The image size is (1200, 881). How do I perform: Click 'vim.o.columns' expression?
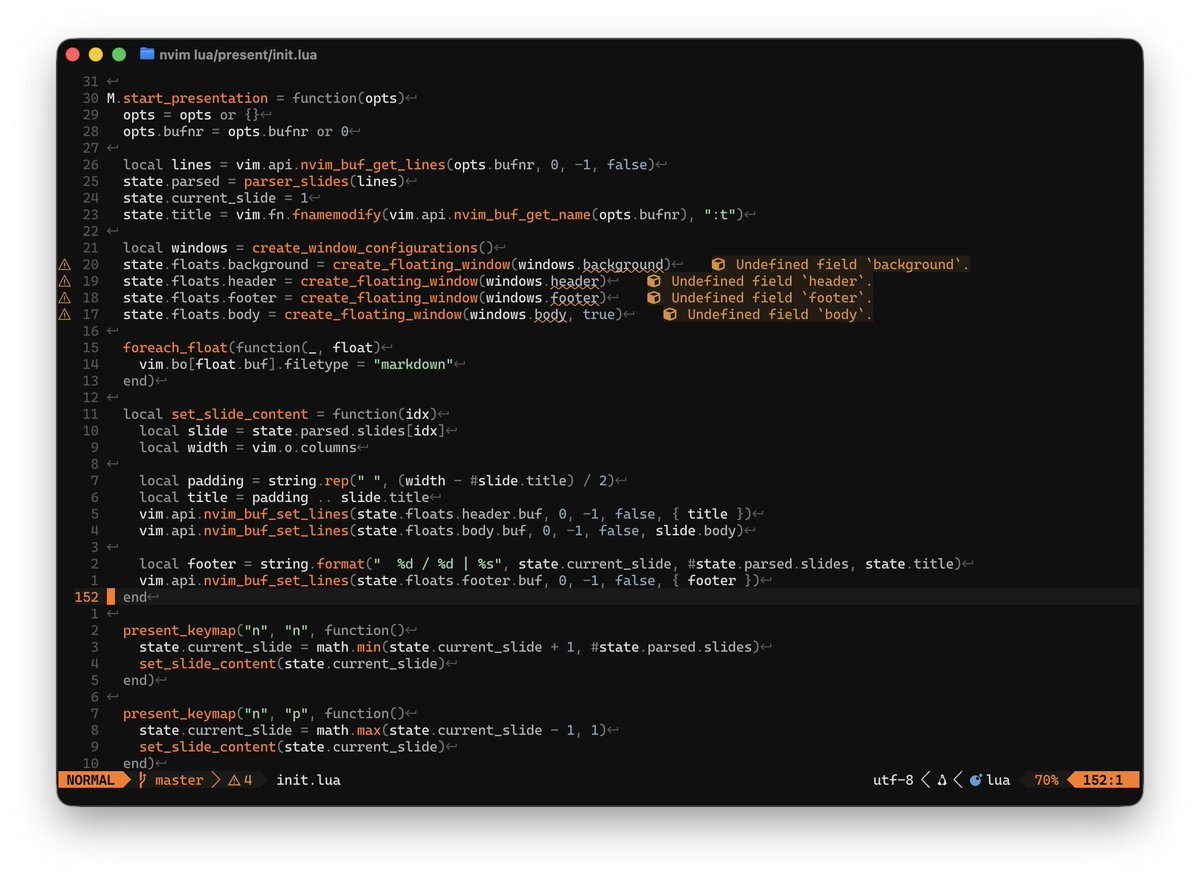304,447
